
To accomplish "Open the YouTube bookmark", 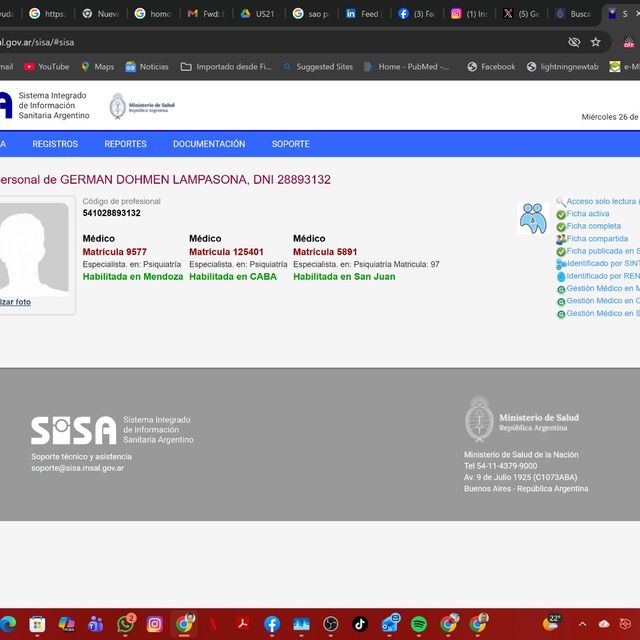I will click(47, 67).
